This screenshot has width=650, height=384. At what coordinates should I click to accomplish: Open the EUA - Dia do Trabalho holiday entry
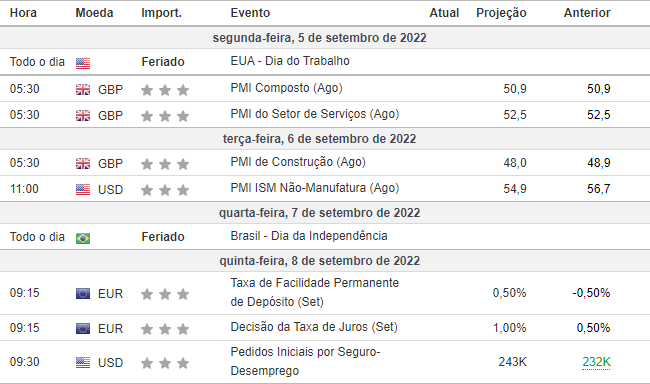[290, 61]
